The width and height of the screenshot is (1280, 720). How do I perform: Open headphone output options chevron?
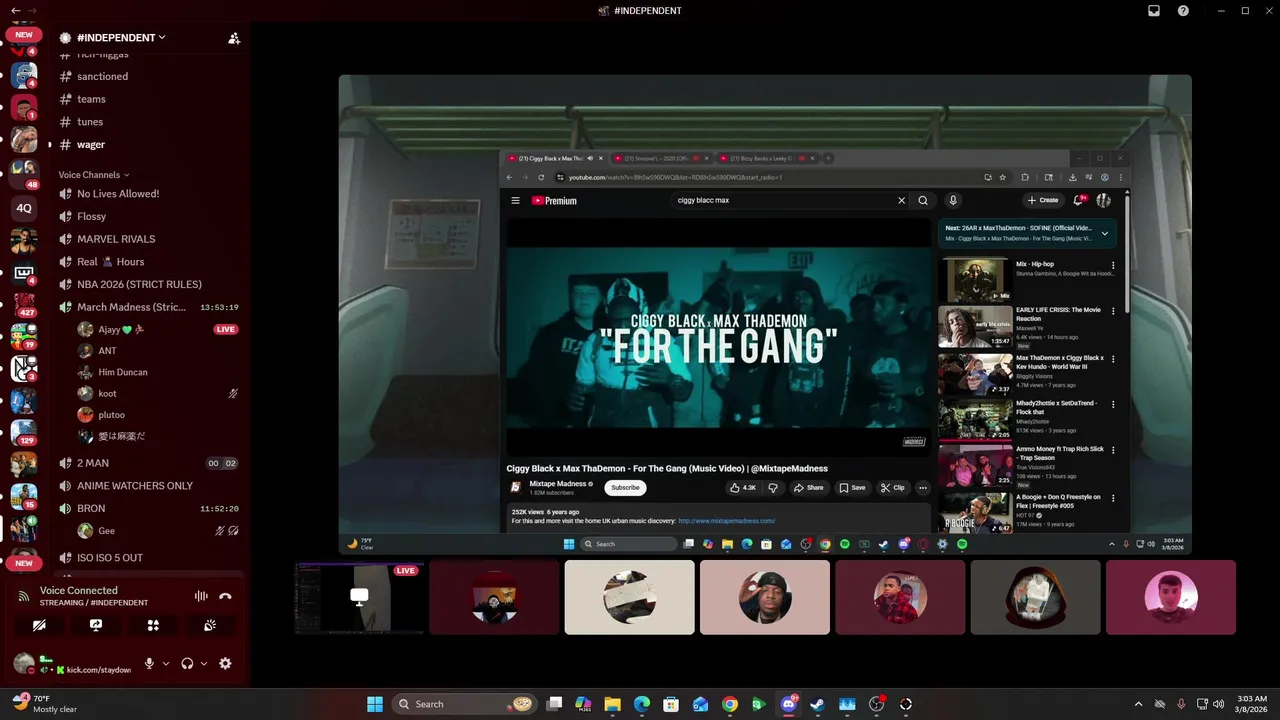pyautogui.click(x=204, y=663)
